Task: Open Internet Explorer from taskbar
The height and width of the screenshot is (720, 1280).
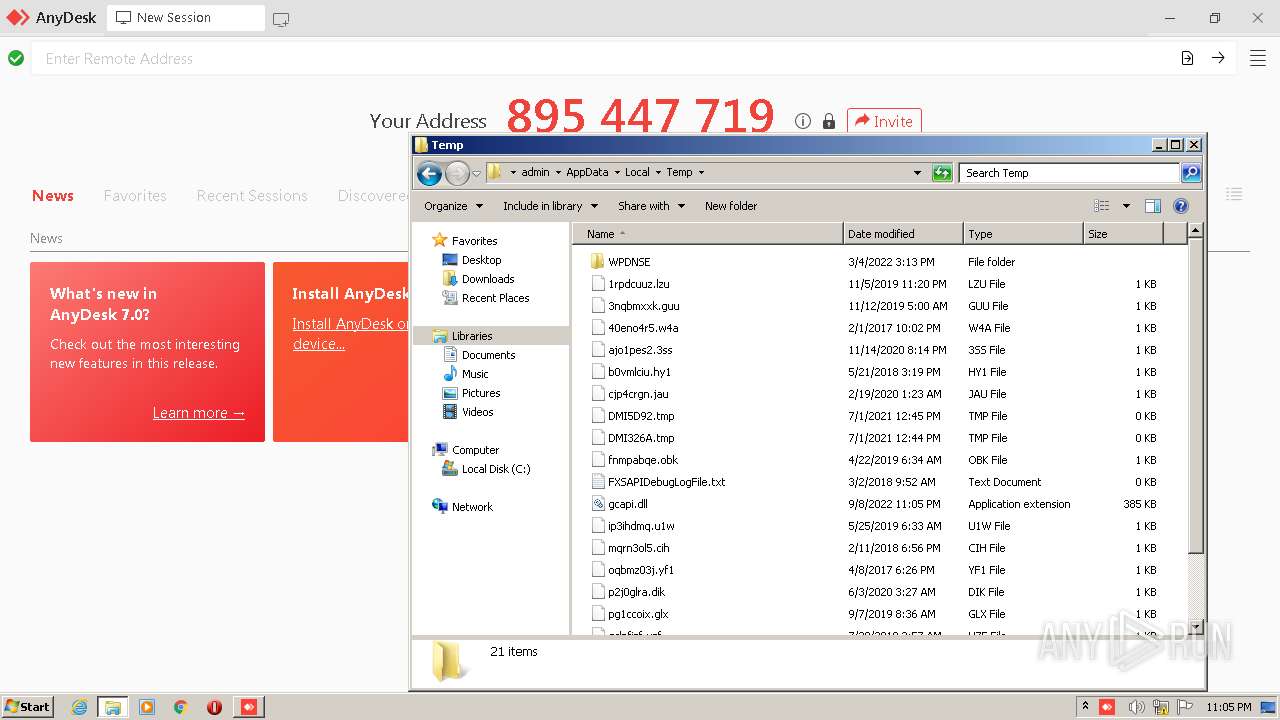Action: click(x=79, y=707)
